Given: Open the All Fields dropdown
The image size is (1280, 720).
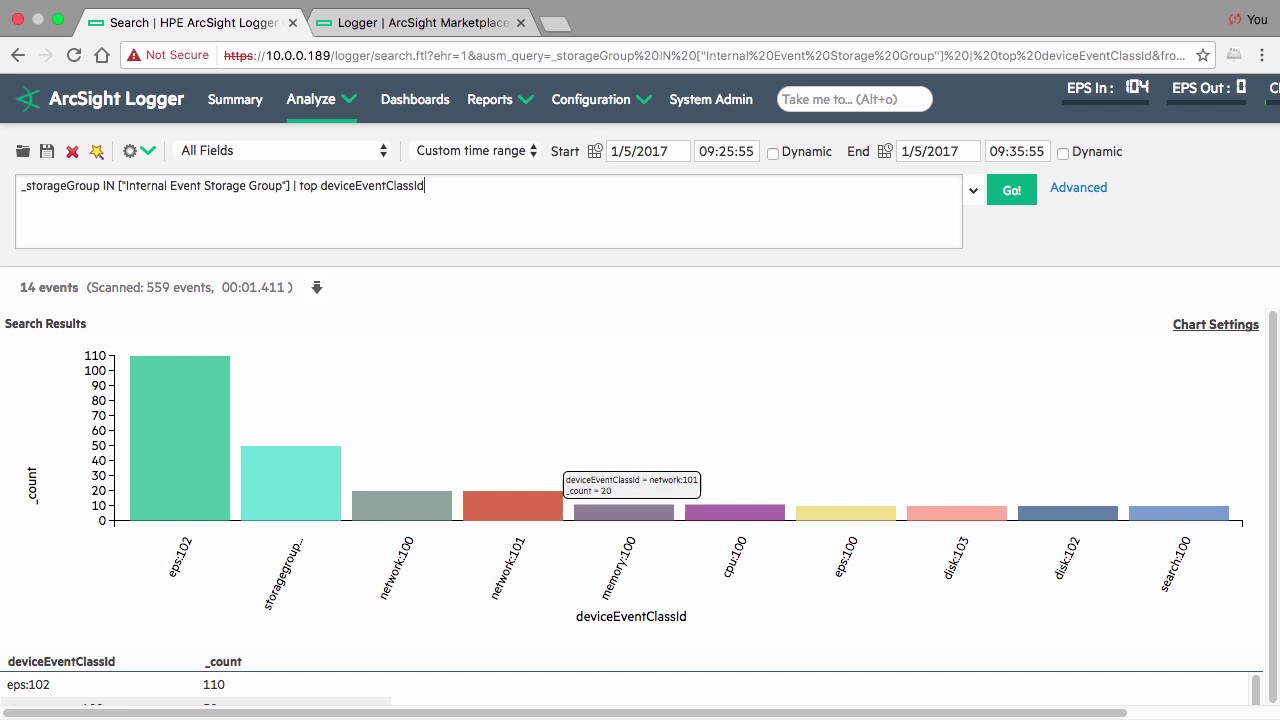Looking at the screenshot, I should coord(283,151).
